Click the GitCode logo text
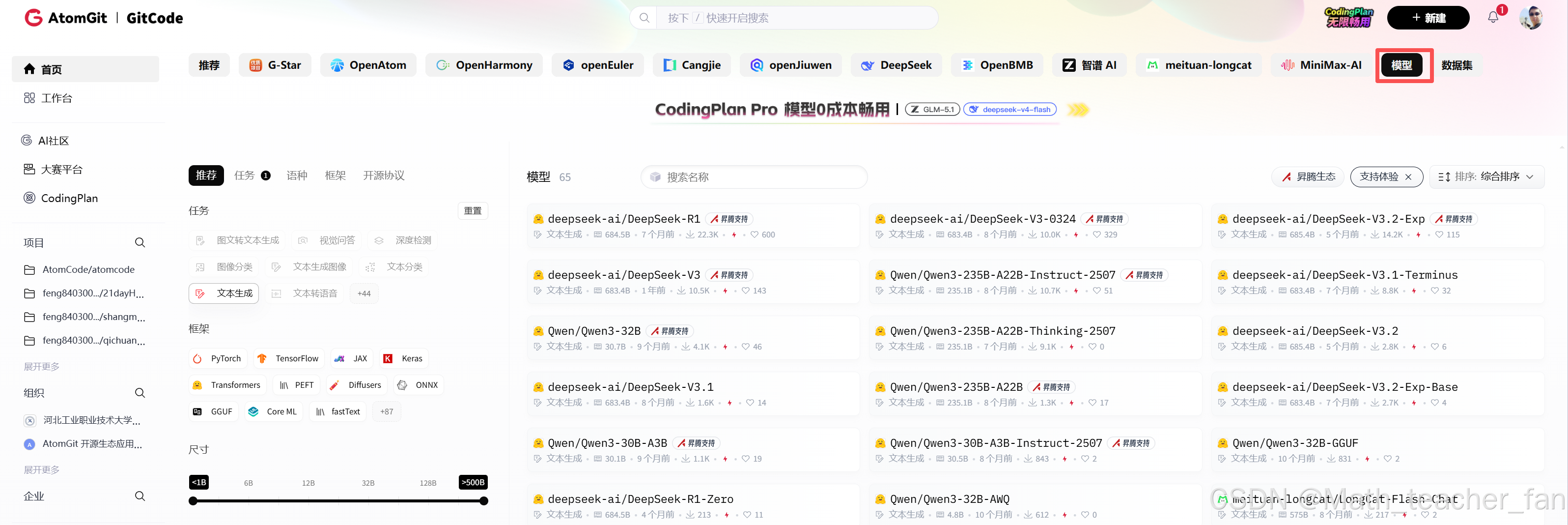Image resolution: width=1568 pixels, height=525 pixels. pyautogui.click(x=155, y=18)
